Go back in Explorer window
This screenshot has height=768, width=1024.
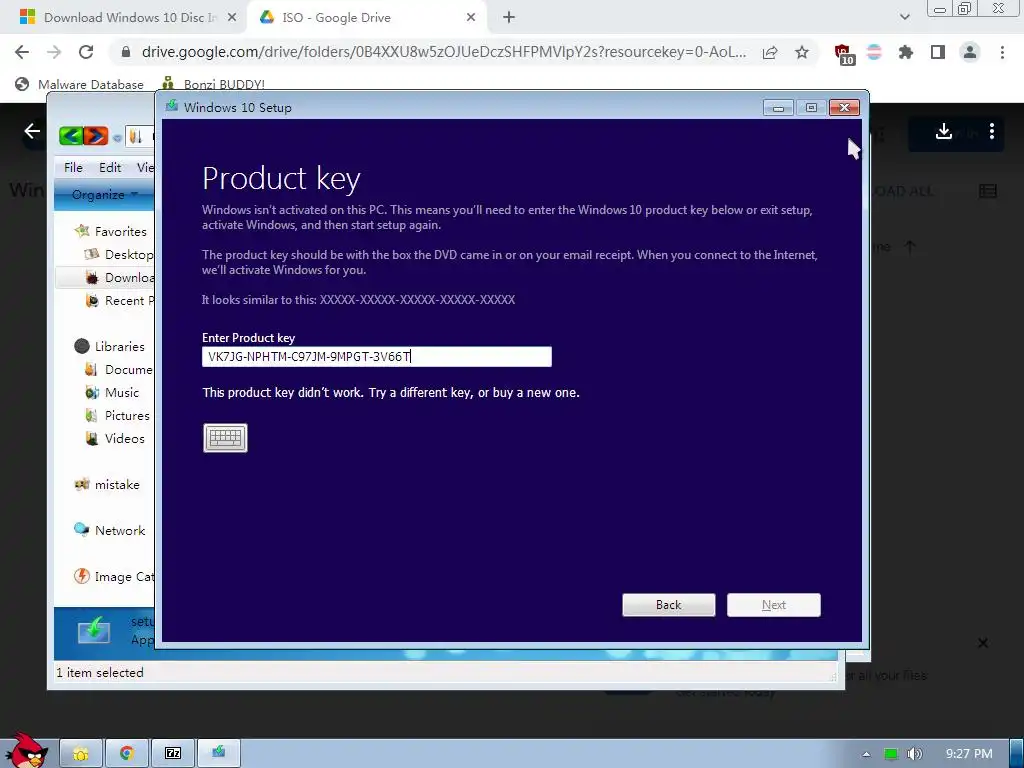71,136
